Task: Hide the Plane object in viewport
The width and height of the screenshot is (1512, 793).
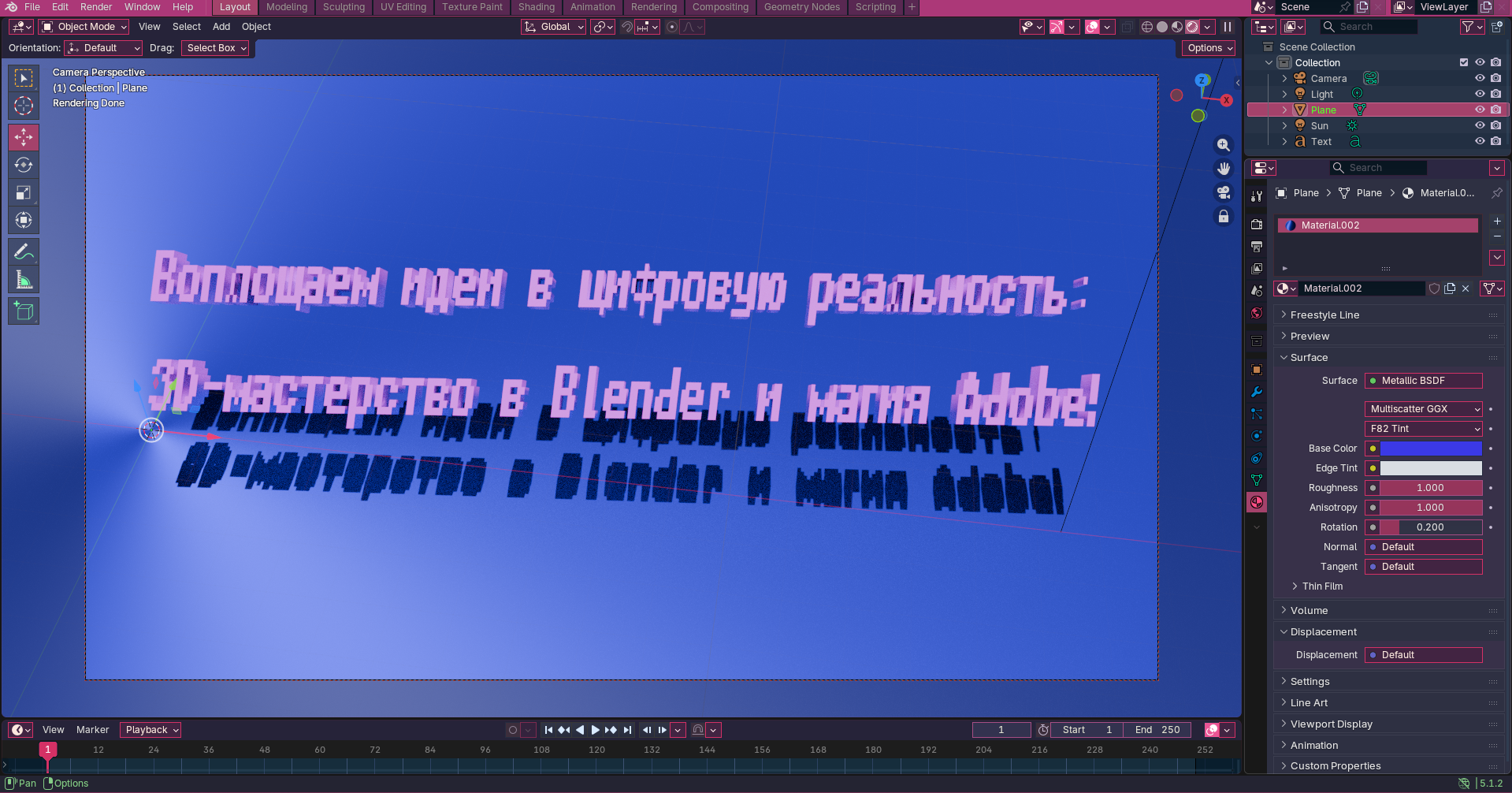Action: click(x=1480, y=110)
